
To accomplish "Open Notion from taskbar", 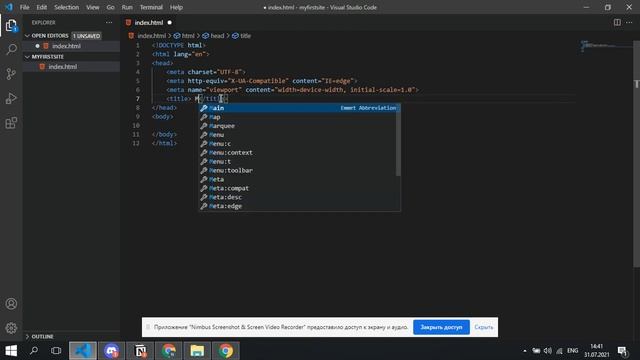I will click(140, 351).
